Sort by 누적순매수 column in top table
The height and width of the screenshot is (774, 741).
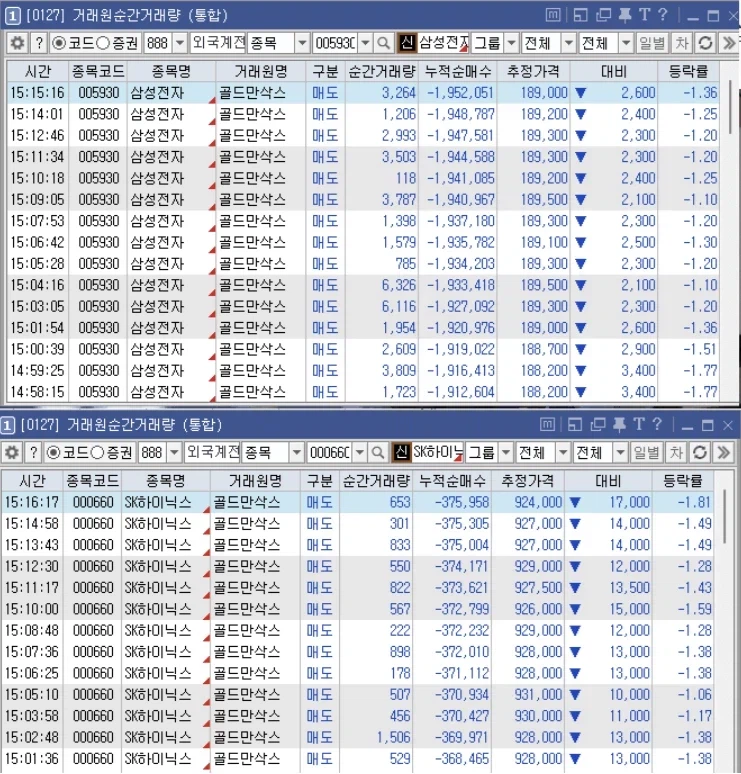point(458,72)
